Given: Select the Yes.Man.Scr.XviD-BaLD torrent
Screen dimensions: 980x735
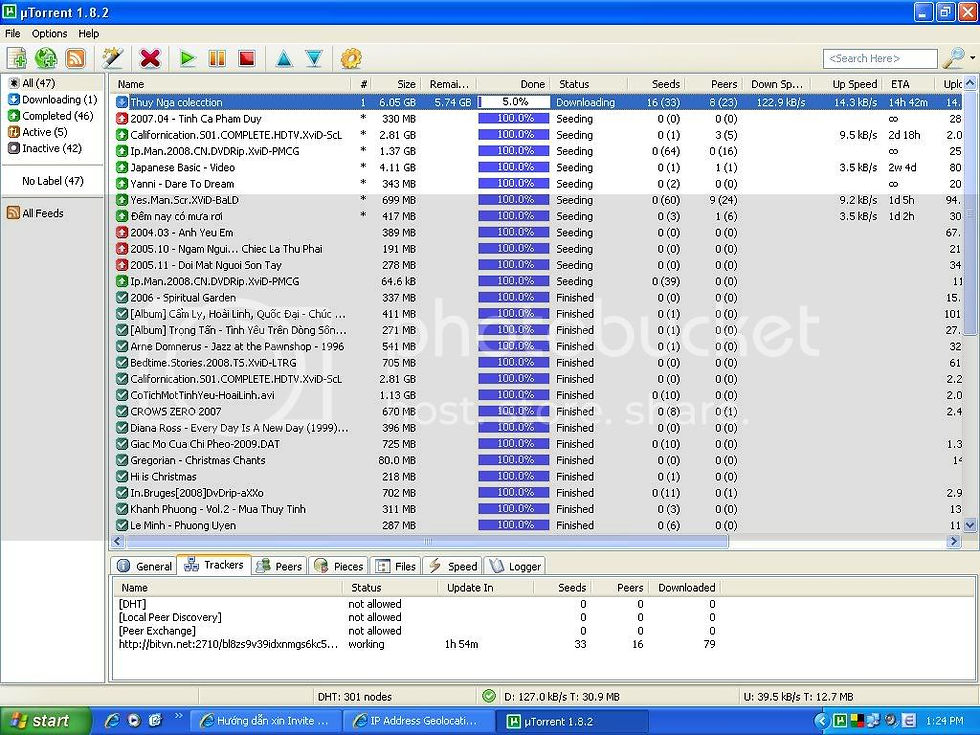Looking at the screenshot, I should [538, 200].
